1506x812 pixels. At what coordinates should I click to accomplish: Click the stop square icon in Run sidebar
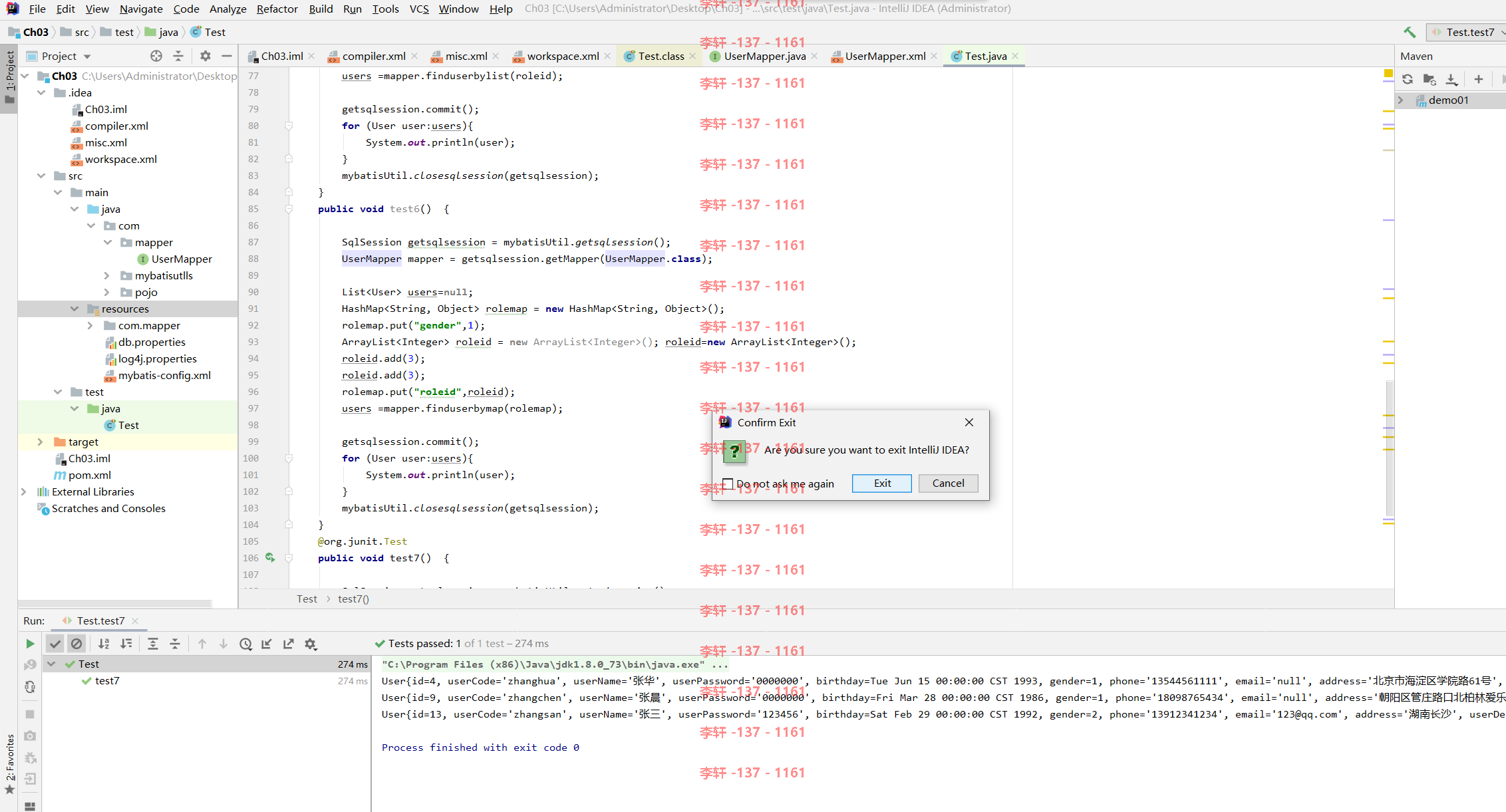pos(30,714)
